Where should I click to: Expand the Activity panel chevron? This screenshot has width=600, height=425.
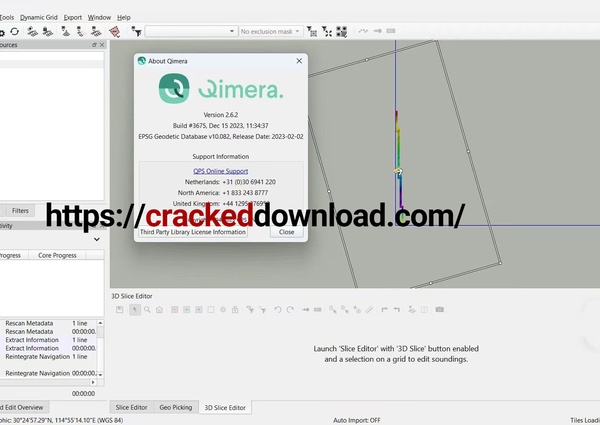(x=97, y=239)
